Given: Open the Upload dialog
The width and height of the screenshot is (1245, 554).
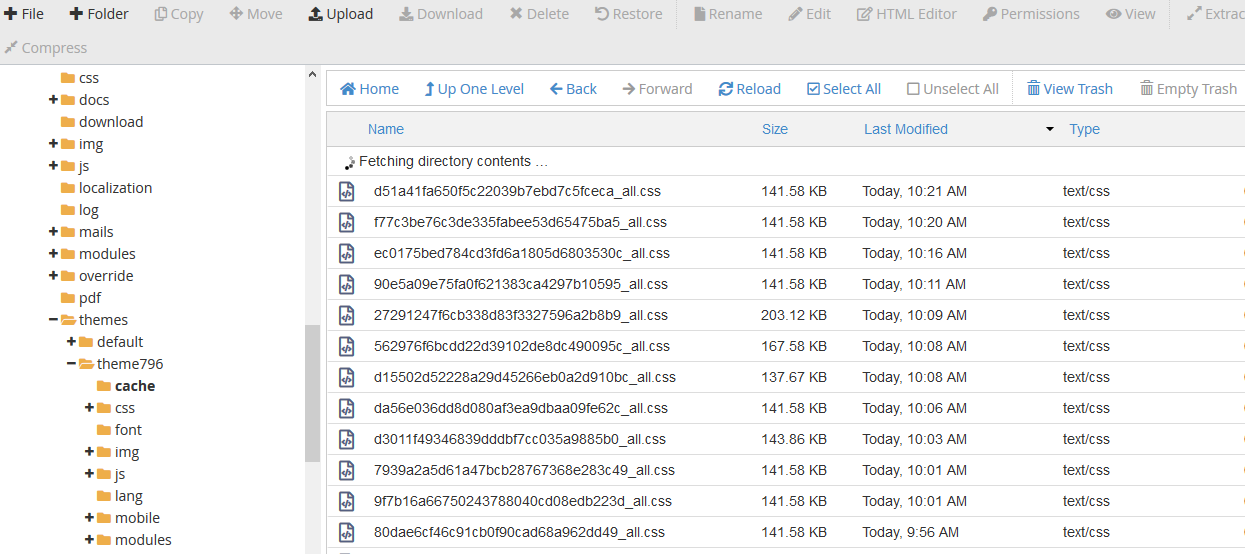Looking at the screenshot, I should (x=341, y=14).
